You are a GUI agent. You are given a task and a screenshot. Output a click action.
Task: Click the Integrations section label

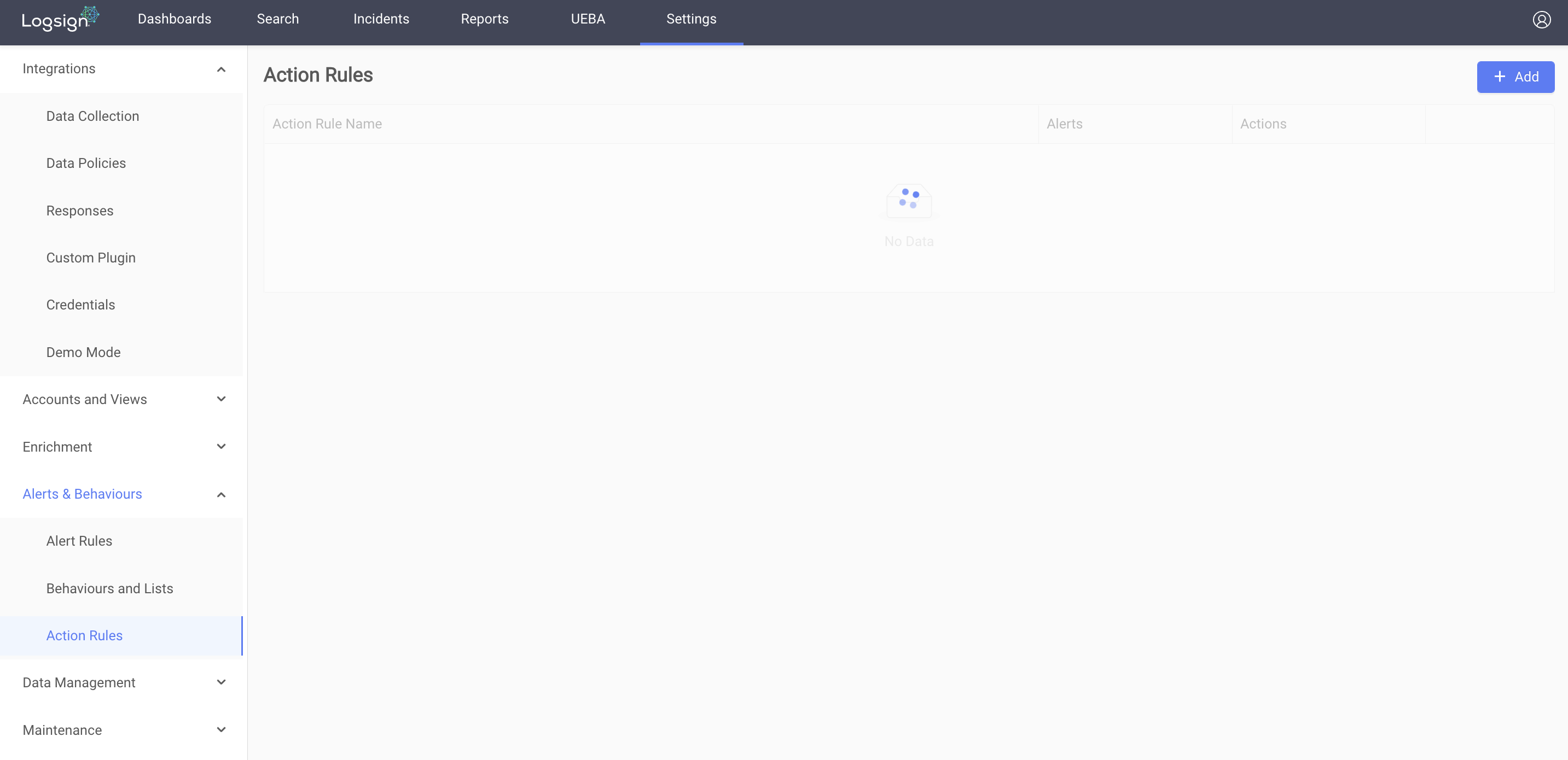[59, 69]
